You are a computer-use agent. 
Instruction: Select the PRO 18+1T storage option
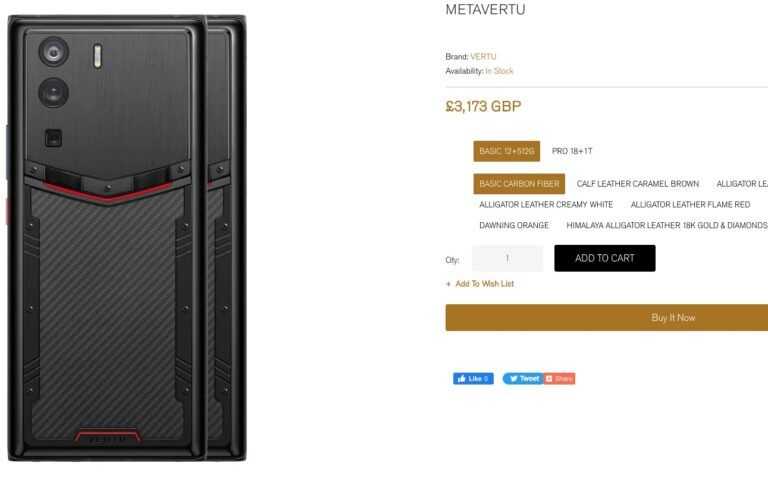[x=572, y=151]
